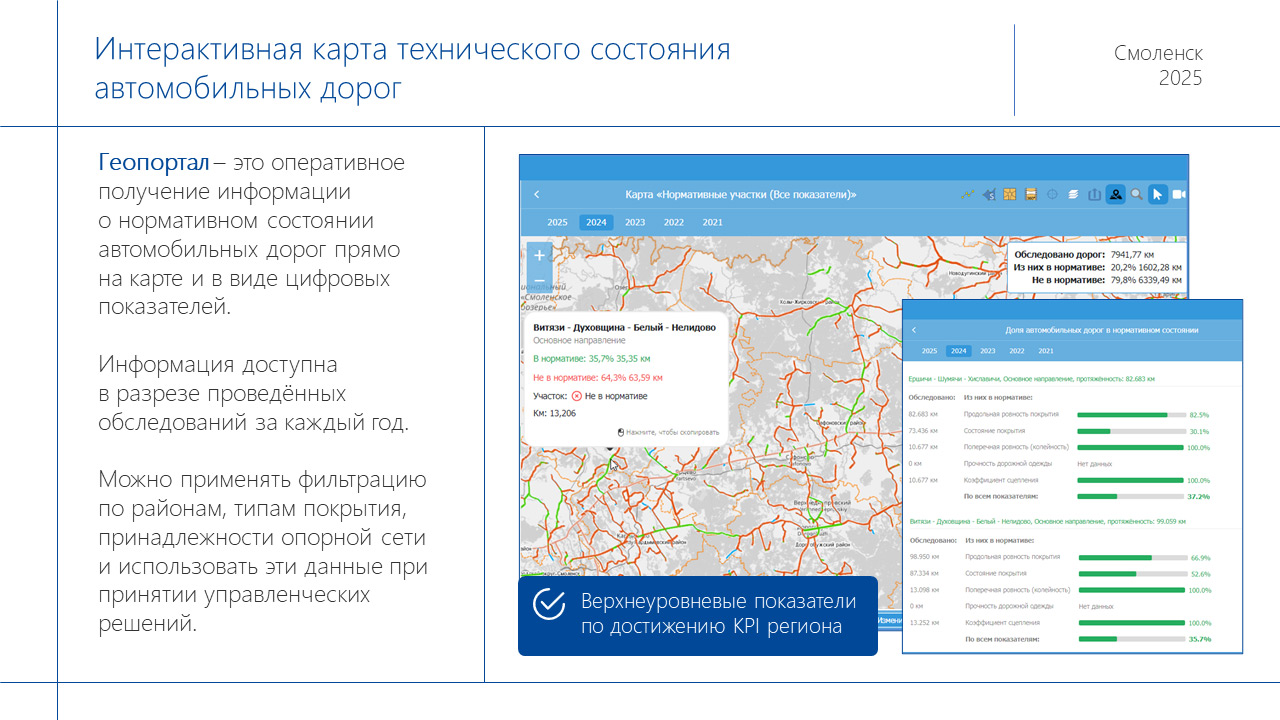Select 2022 tab in road share panel
This screenshot has width=1280, height=720.
pos(1017,351)
